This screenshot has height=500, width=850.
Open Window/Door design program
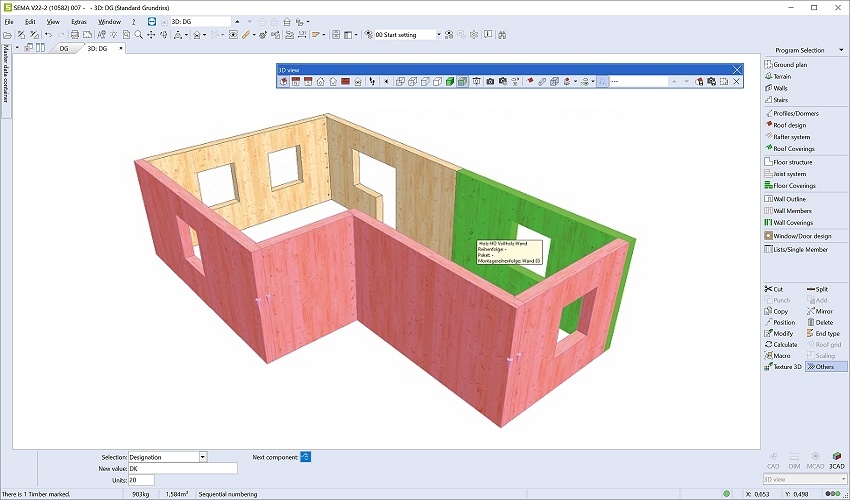coord(797,236)
